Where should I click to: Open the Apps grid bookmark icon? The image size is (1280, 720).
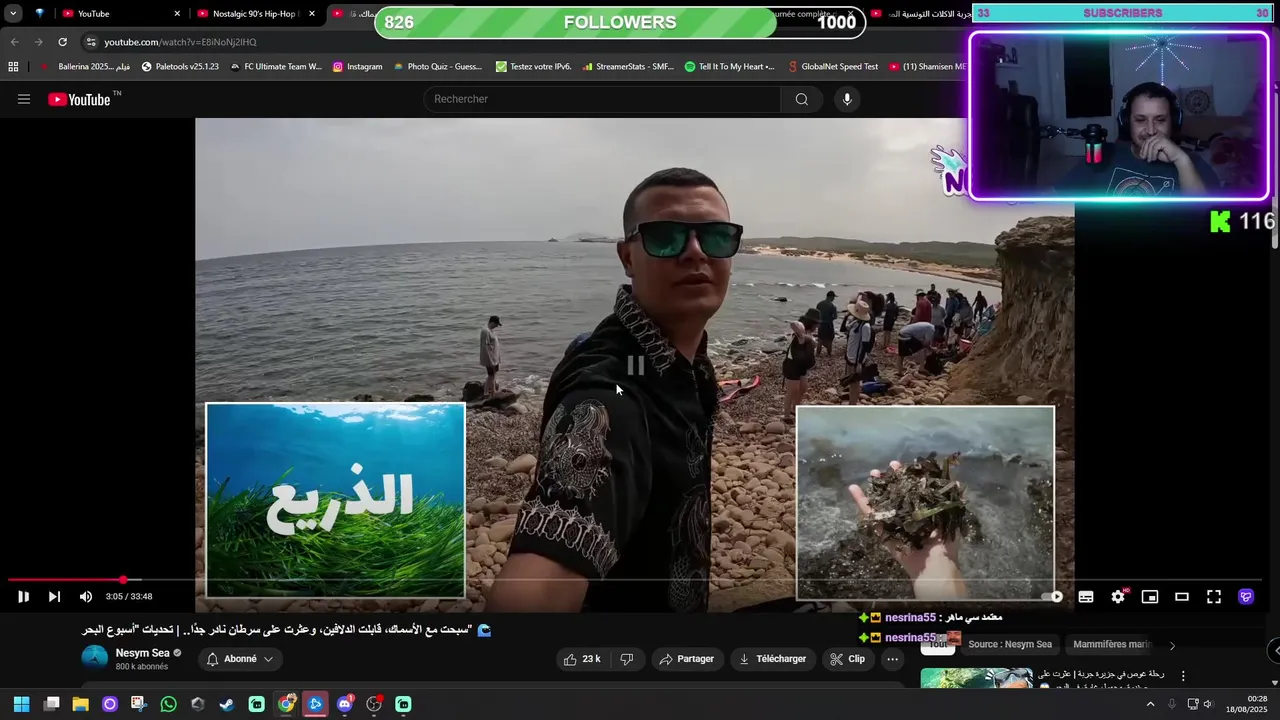(x=13, y=67)
